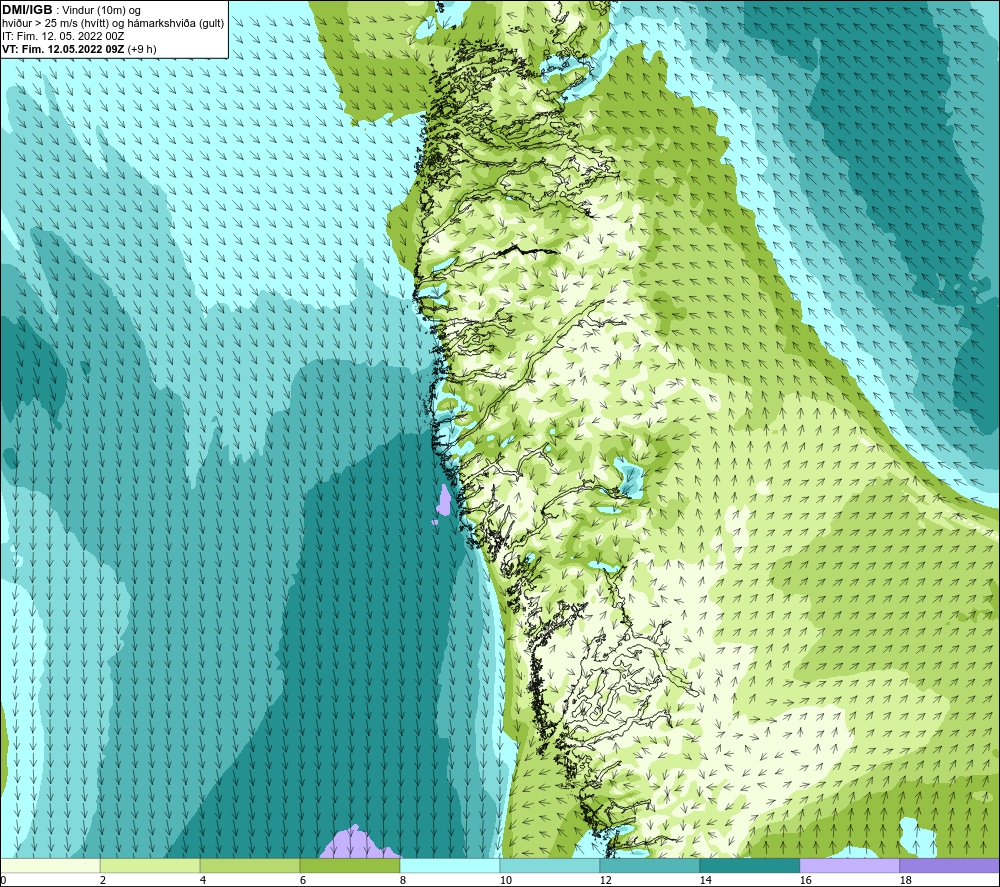The image size is (1000, 887).
Task: Click the 'IT: Fim. 12. 05. 2022 00Z' line
Action: [63, 36]
